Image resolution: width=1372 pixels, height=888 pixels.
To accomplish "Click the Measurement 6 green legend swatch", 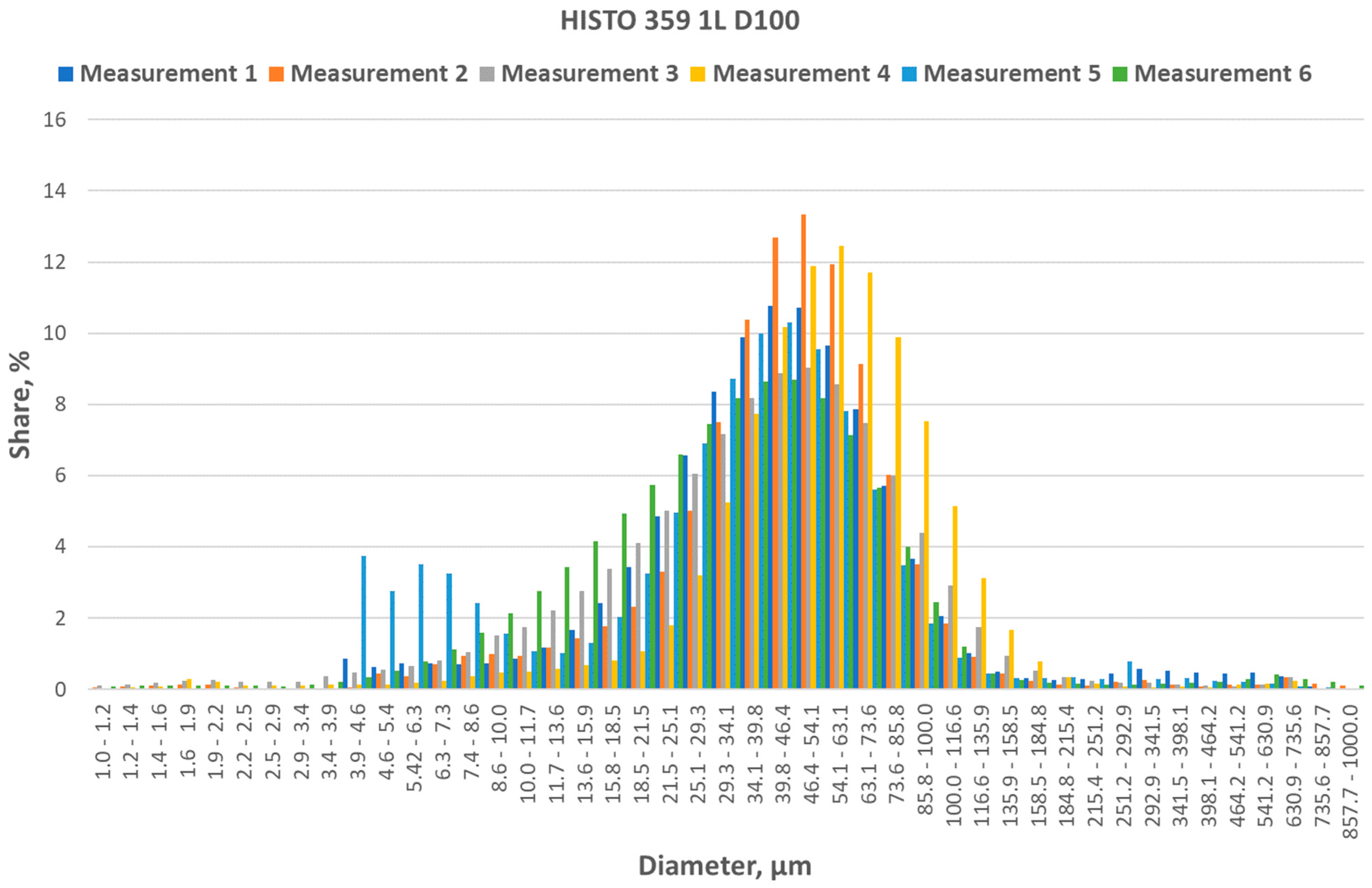I will pyautogui.click(x=1120, y=74).
